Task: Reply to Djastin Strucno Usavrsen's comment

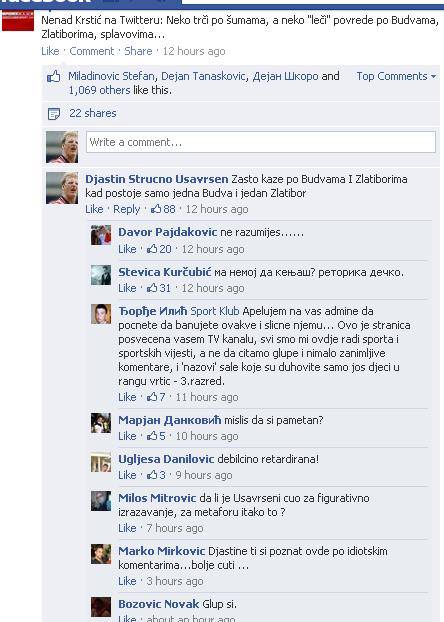Action: (x=127, y=209)
